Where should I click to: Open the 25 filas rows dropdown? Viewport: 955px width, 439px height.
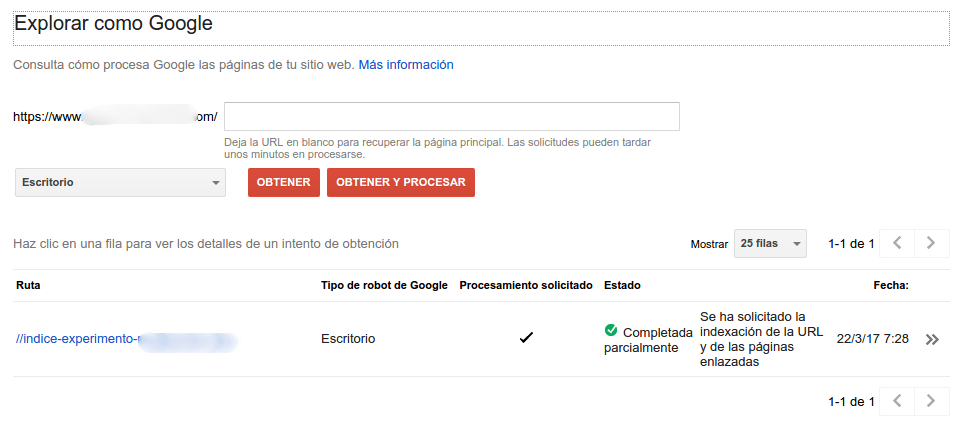[x=770, y=244]
